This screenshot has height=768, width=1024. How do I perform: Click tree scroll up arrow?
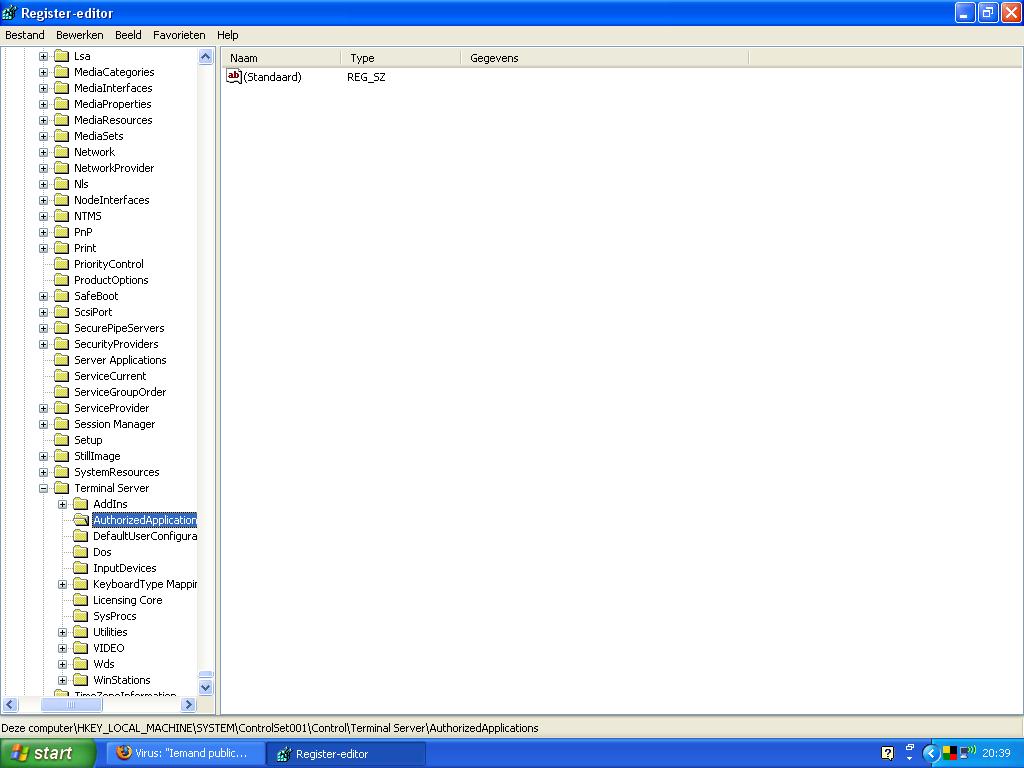click(x=206, y=57)
